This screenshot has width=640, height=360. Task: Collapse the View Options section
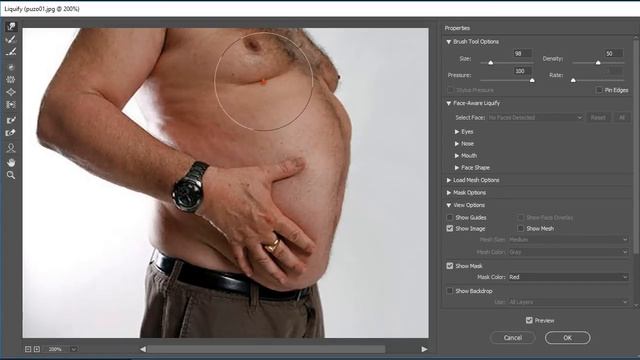[449, 205]
